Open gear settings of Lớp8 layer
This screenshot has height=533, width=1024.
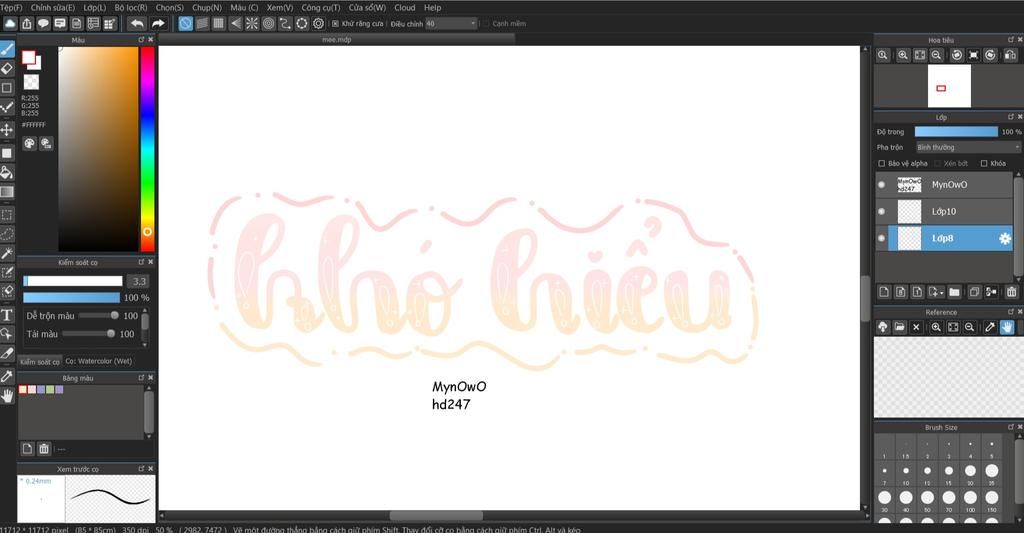click(x=1004, y=238)
